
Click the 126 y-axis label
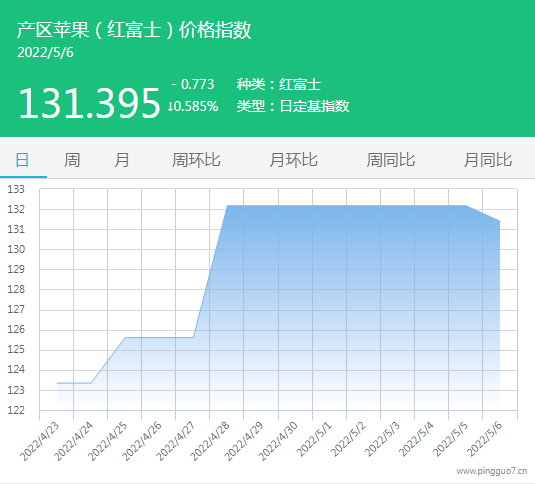(x=16, y=329)
